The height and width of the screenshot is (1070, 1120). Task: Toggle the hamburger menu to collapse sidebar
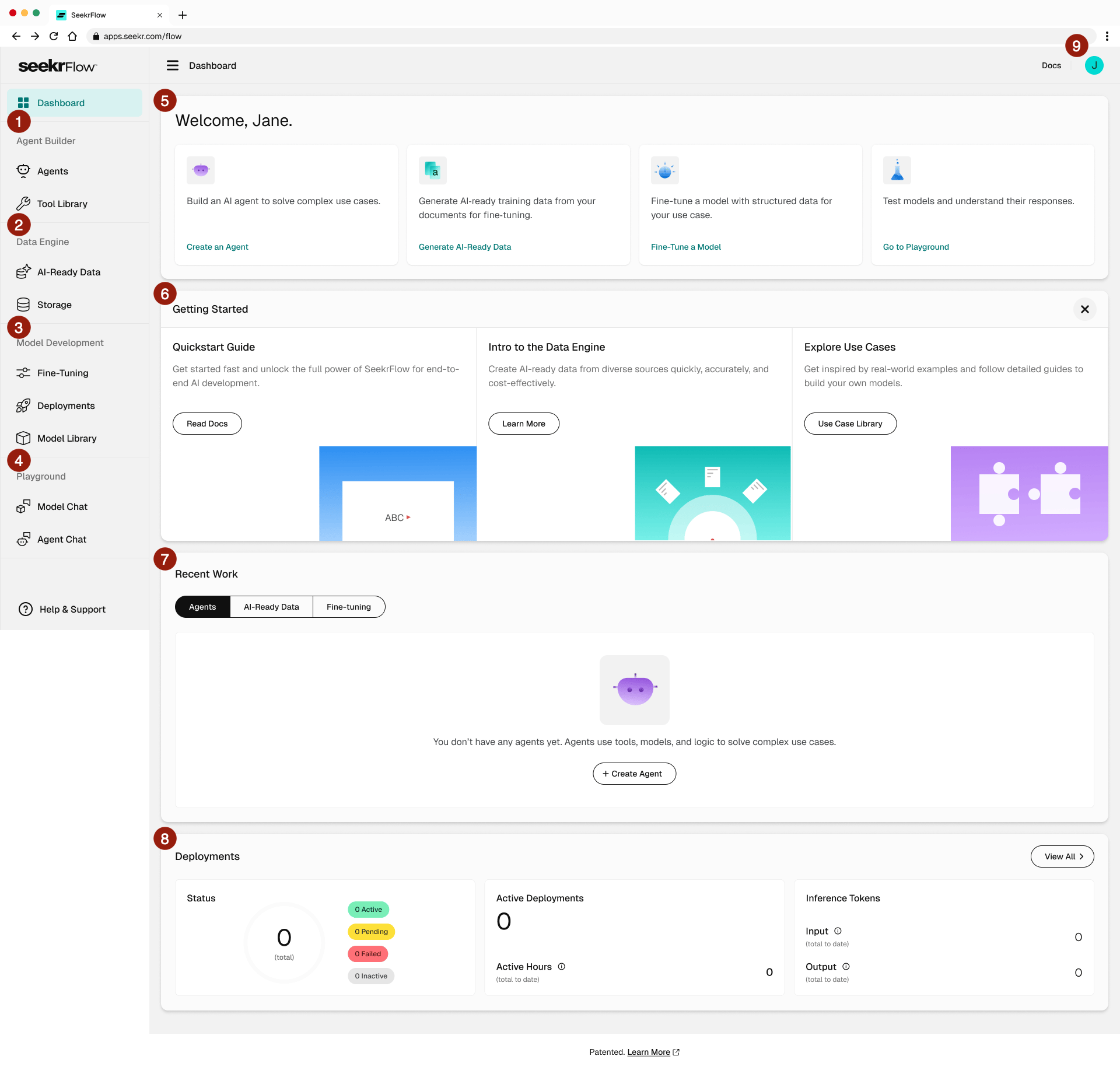[x=173, y=65]
